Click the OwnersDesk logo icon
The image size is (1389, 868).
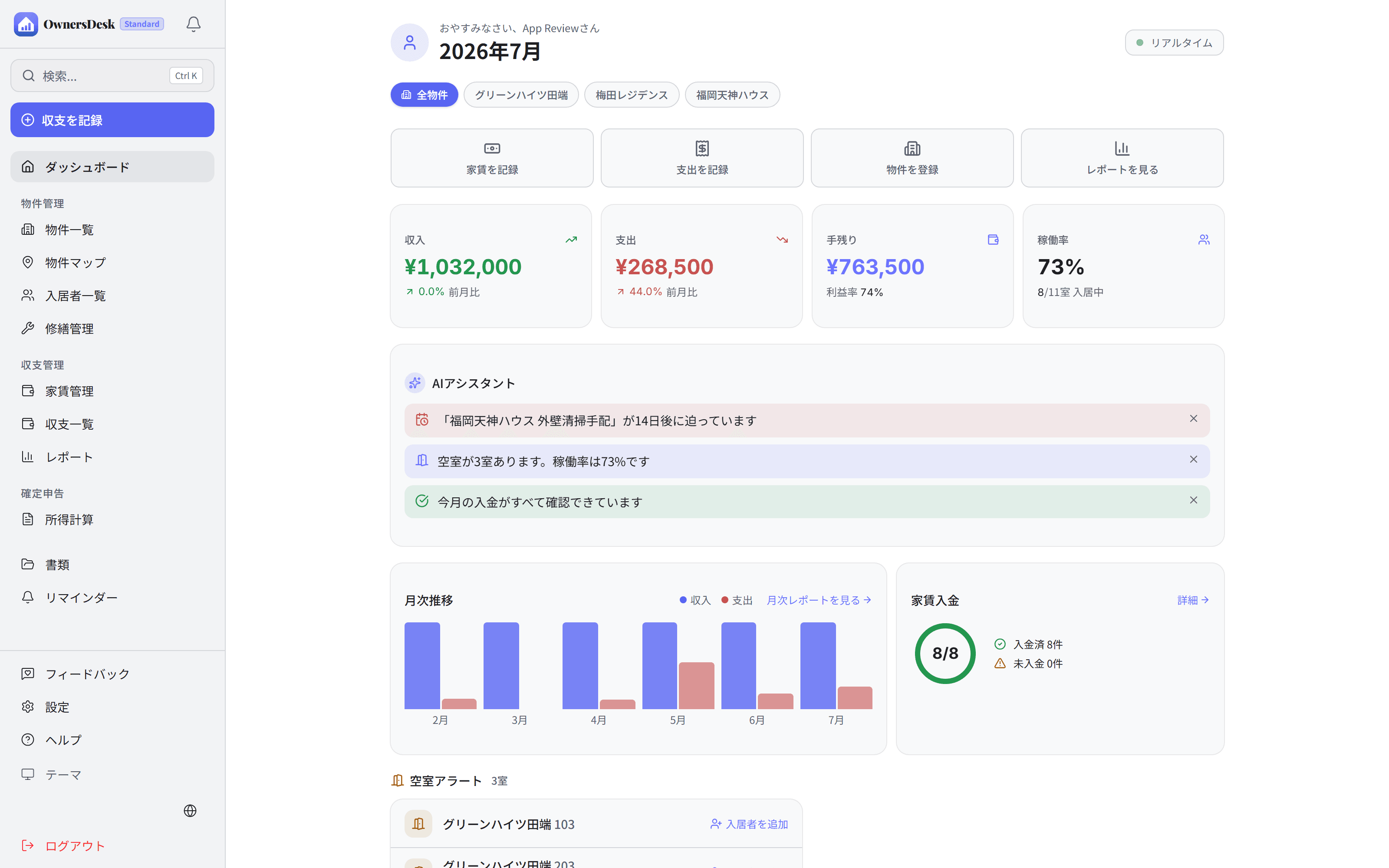(x=26, y=24)
